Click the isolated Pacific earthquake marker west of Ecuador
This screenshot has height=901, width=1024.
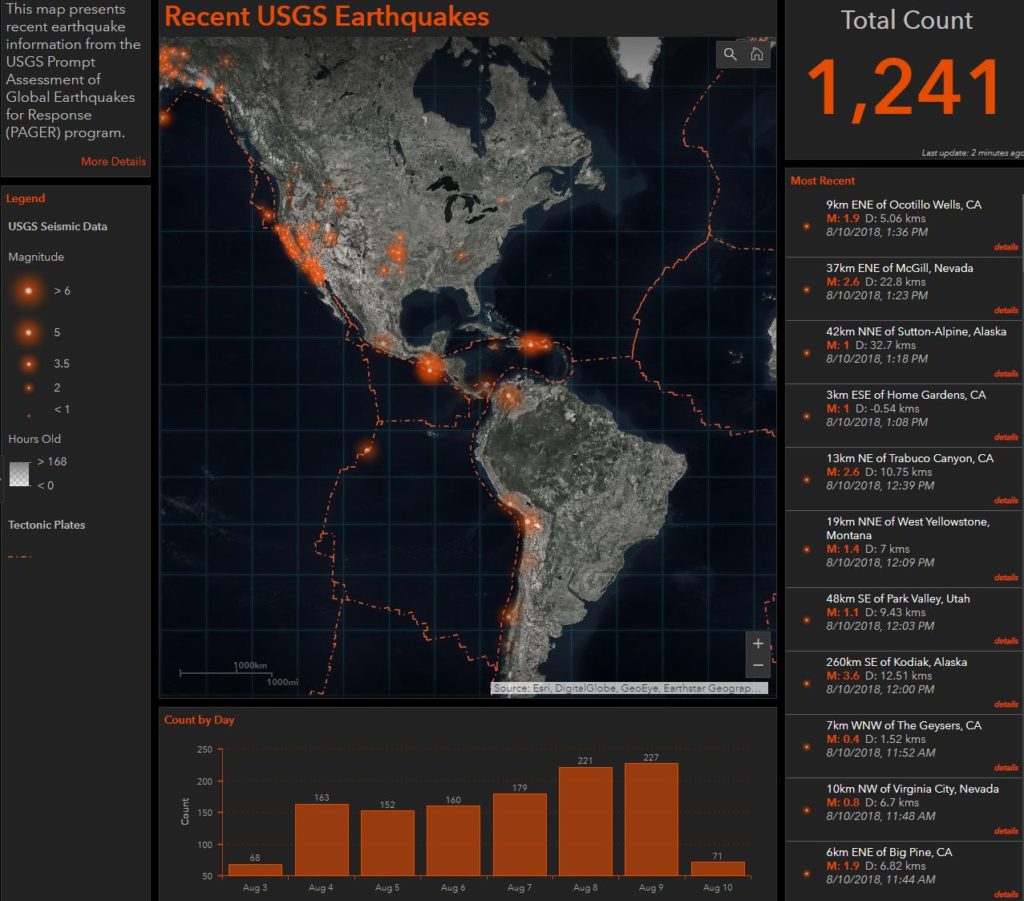367,450
